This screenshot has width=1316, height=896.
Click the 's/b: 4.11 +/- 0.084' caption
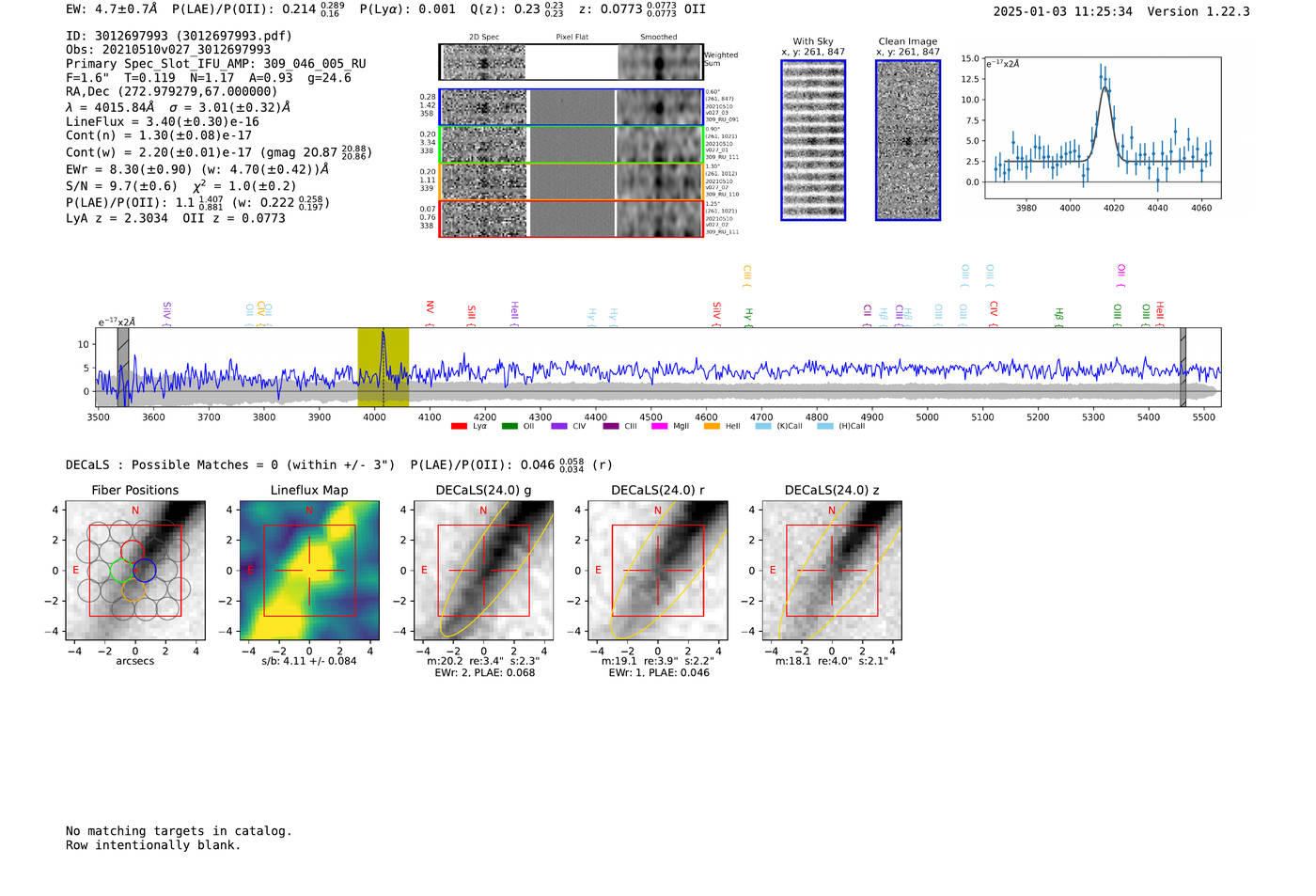coord(309,661)
